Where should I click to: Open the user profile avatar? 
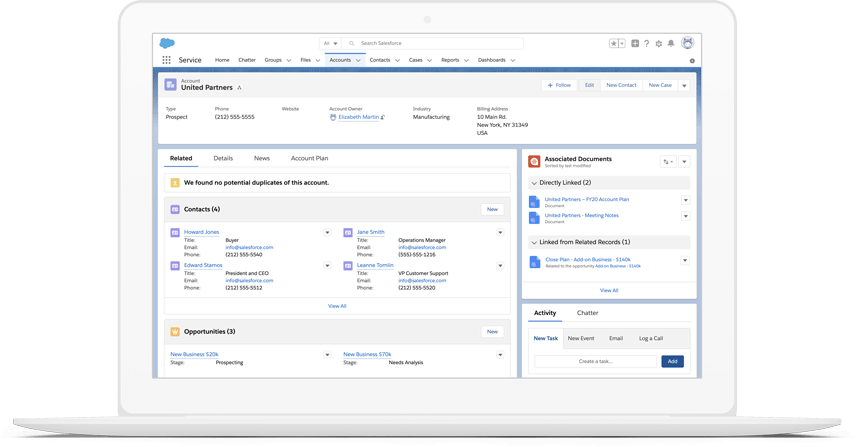point(688,43)
